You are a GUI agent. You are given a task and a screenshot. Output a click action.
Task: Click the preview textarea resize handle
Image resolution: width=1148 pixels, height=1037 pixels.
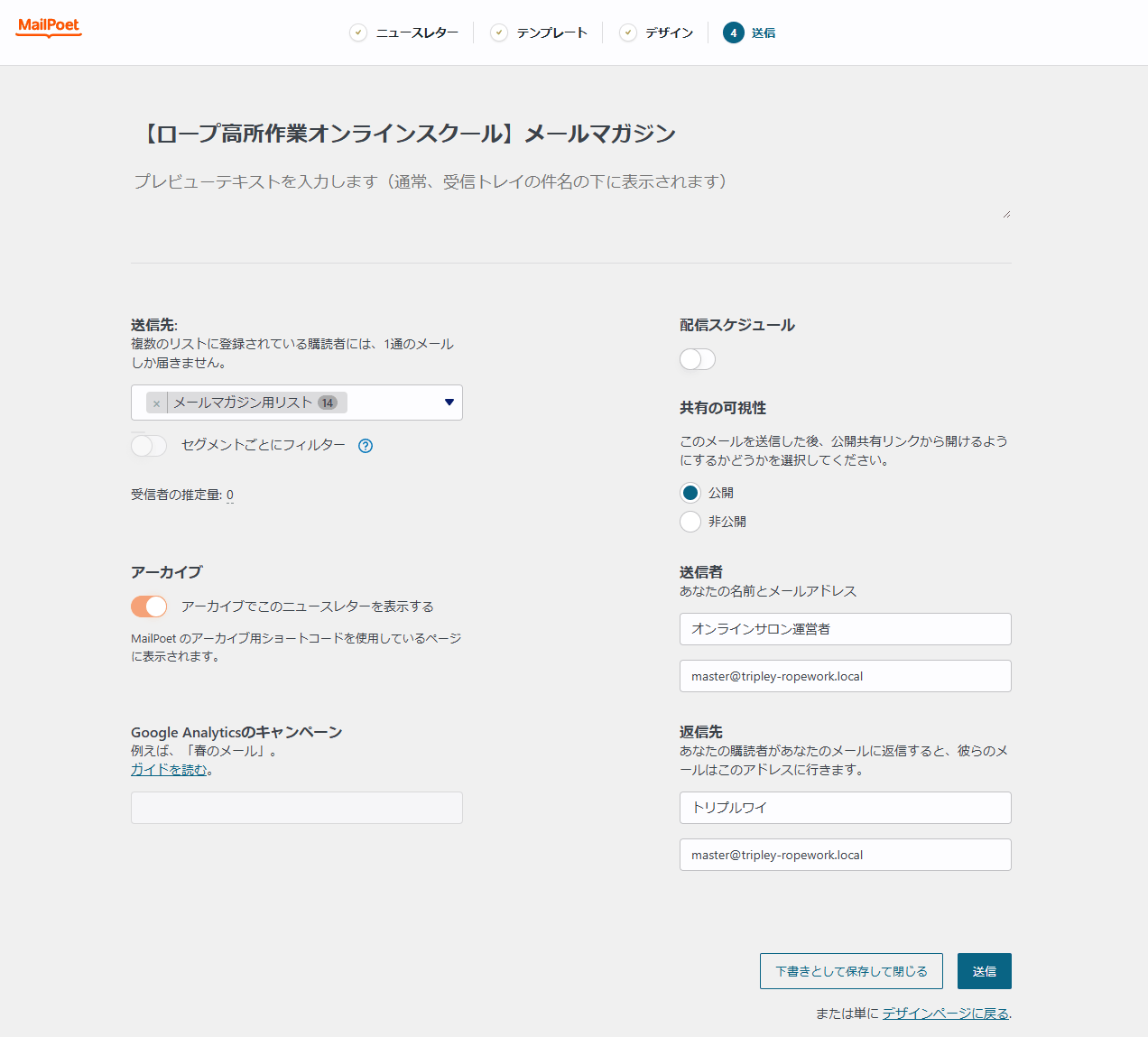point(1006,214)
